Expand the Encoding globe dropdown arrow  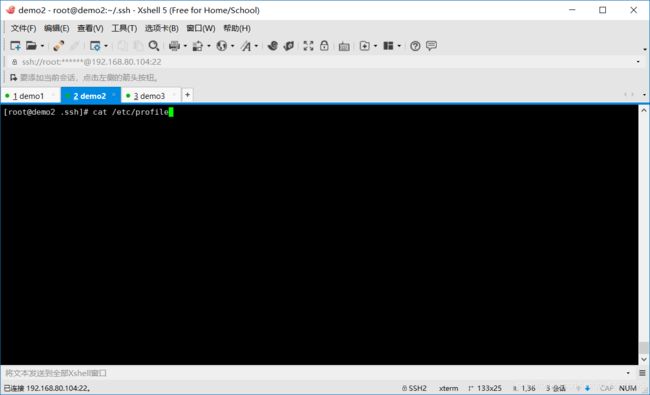[233, 46]
